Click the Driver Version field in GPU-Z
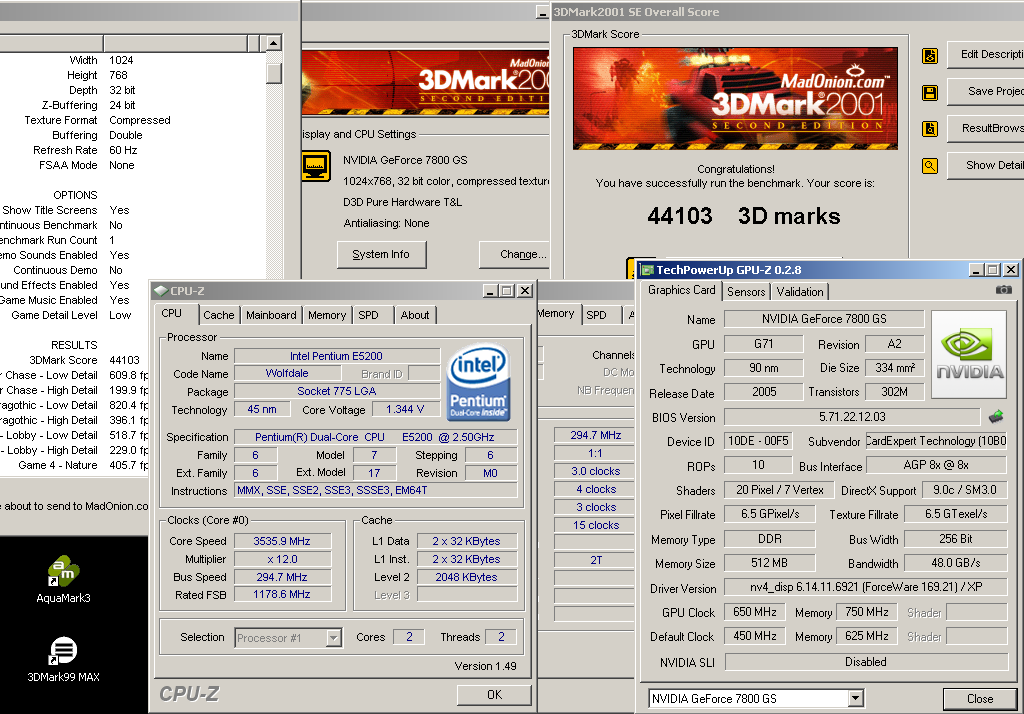 pos(866,587)
